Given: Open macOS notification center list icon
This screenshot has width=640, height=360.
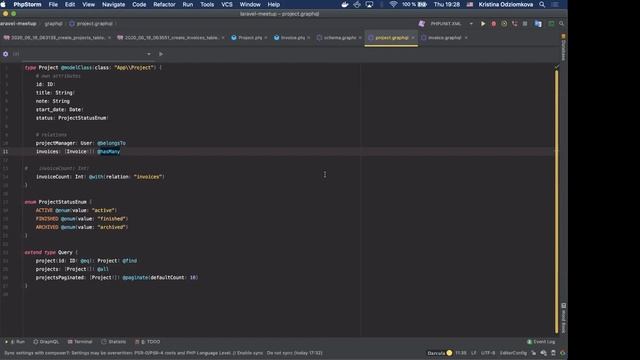Looking at the screenshot, I should pos(555,4).
